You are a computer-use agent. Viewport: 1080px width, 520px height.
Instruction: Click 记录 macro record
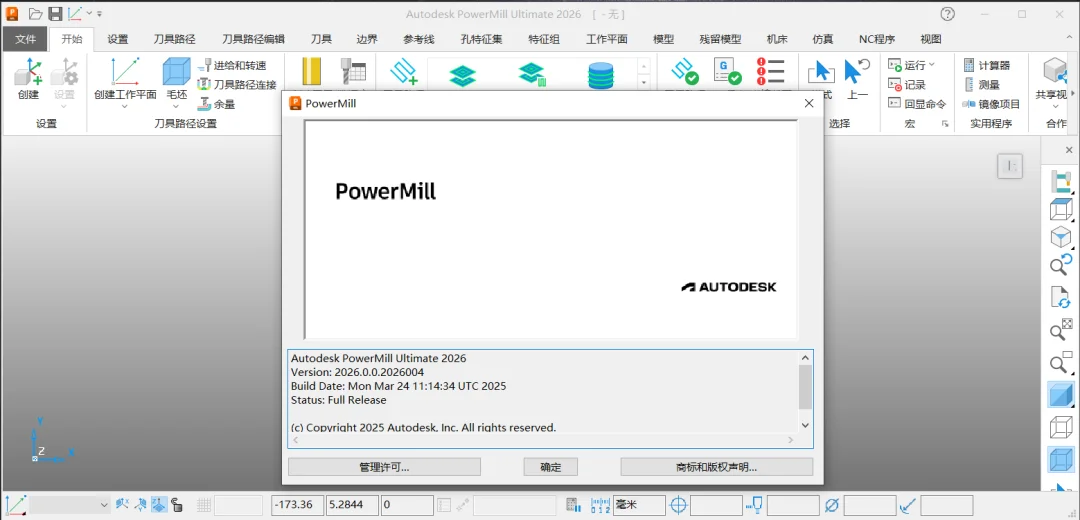pyautogui.click(x=906, y=85)
